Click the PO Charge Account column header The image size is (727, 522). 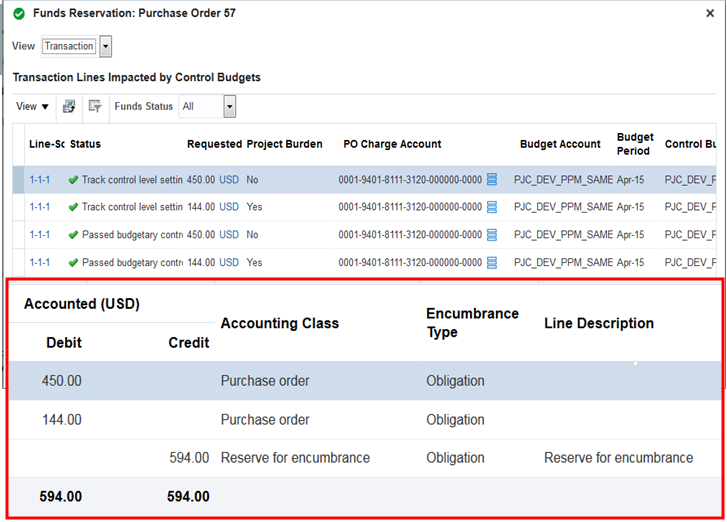(x=392, y=144)
